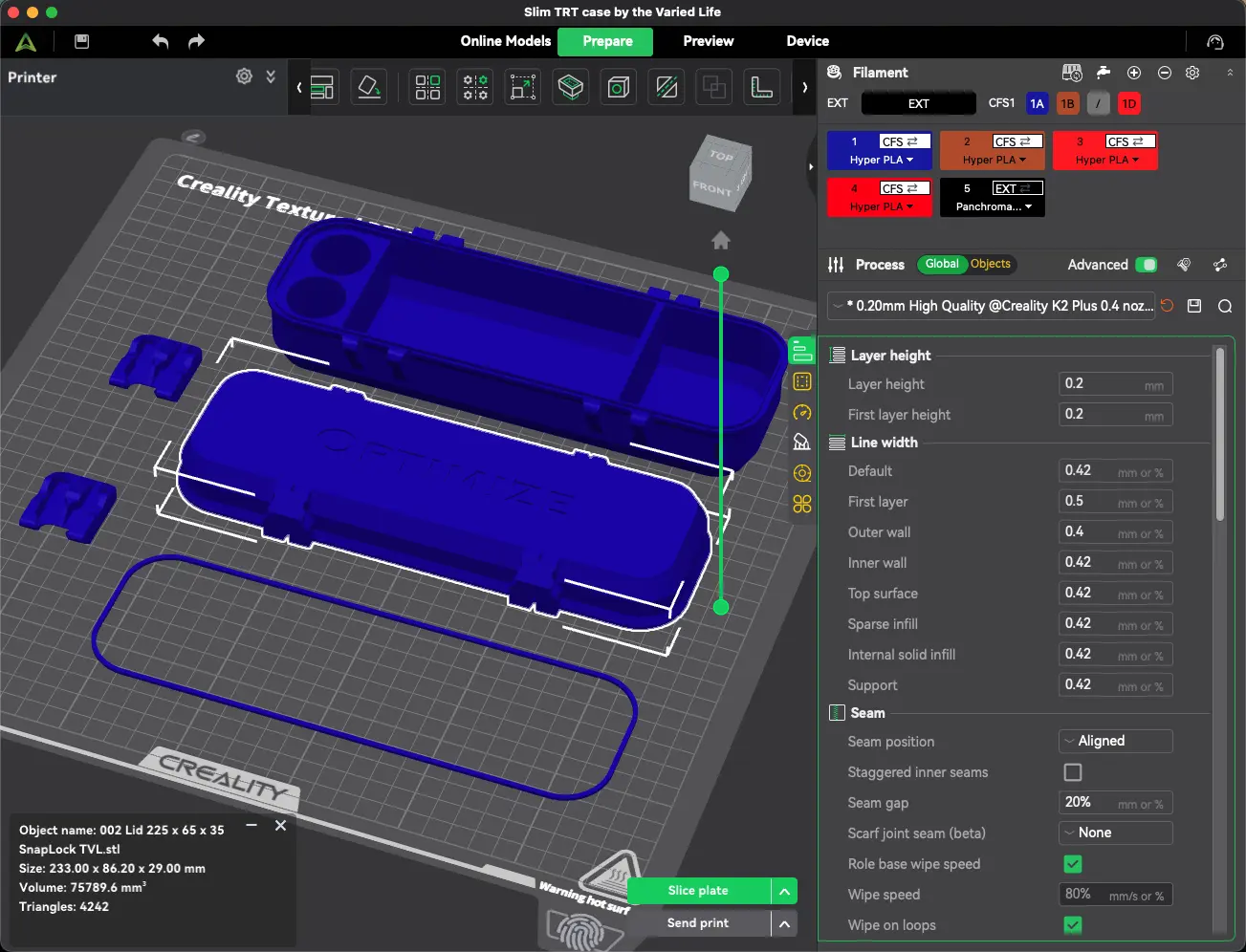Toggle the Advanced mode switch
Image resolution: width=1246 pixels, height=952 pixels.
[x=1147, y=265]
